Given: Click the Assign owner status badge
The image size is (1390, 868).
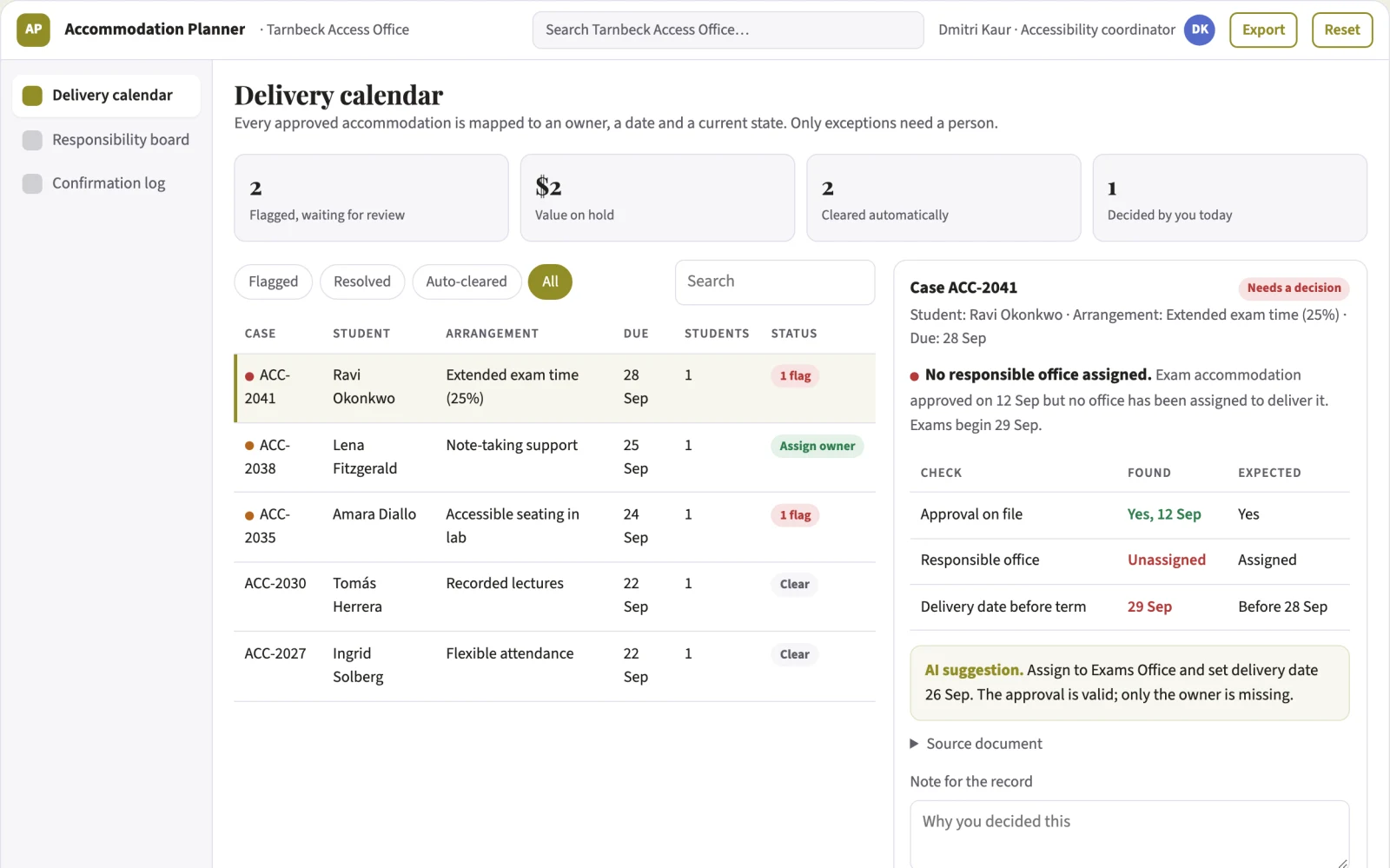Looking at the screenshot, I should 817,447.
